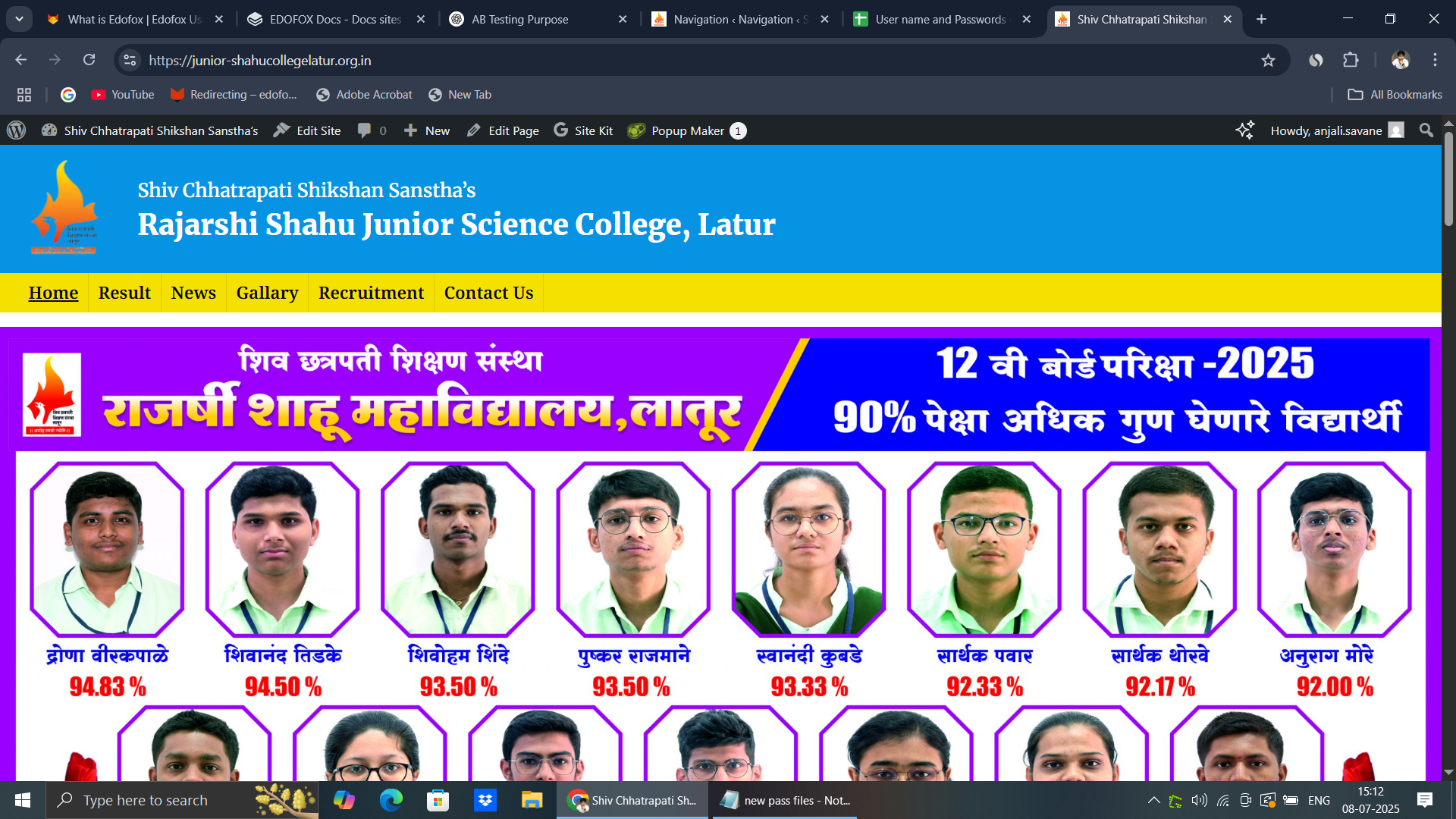Bookmark this page with the star icon

pyautogui.click(x=1268, y=60)
